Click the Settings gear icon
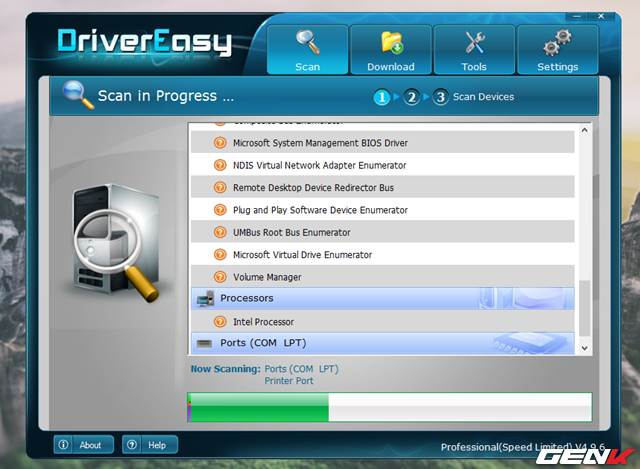This screenshot has width=640, height=469. pos(557,42)
